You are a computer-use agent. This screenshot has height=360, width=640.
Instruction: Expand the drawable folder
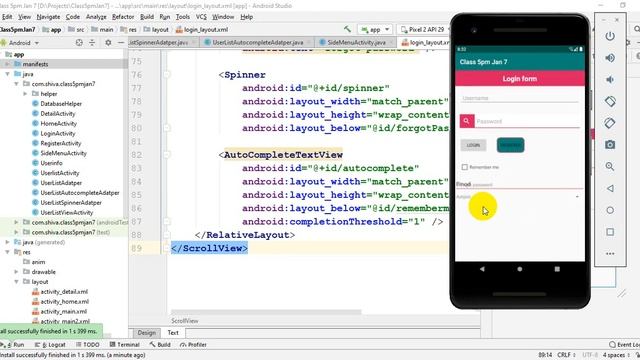pos(16,272)
